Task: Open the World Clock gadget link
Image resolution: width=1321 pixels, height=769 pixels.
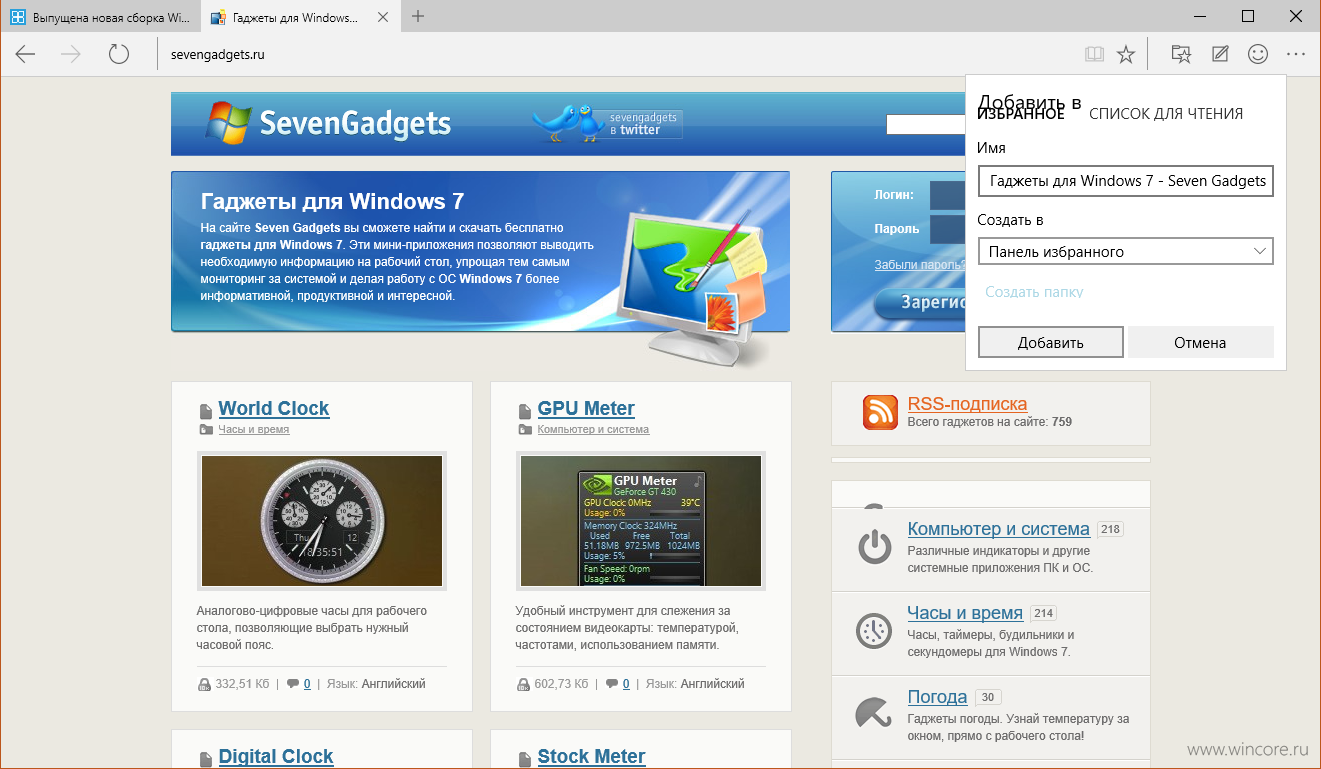Action: click(x=274, y=408)
